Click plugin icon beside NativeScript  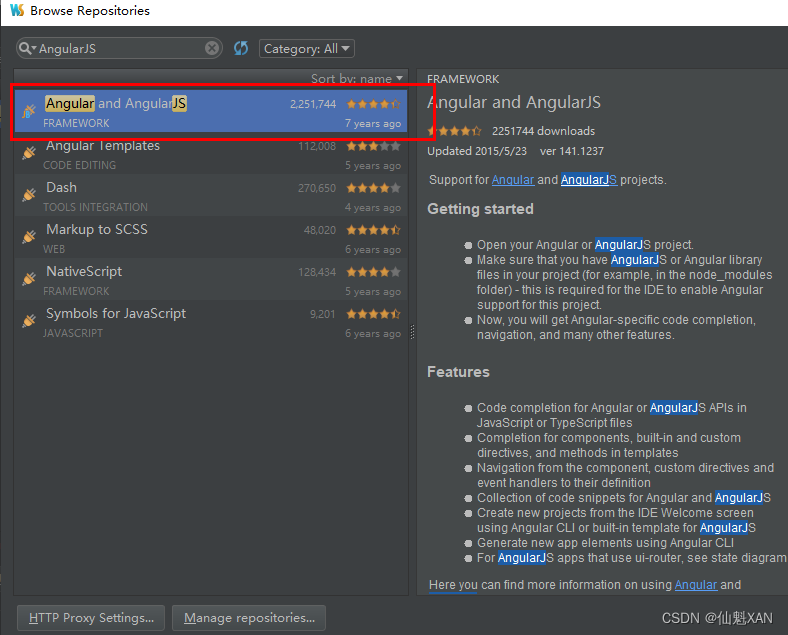[29, 278]
